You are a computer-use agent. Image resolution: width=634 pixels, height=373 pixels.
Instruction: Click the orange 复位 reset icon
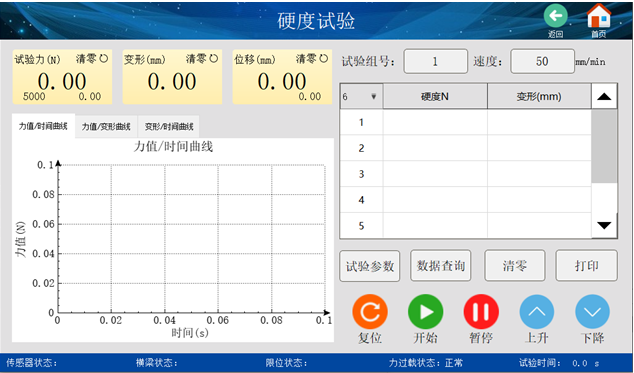tap(370, 312)
